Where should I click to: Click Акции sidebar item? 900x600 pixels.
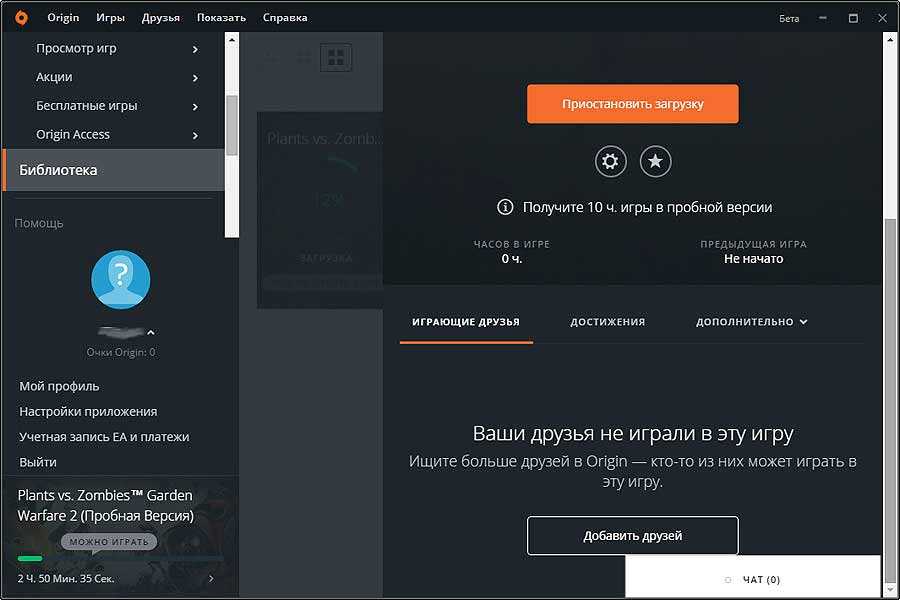point(55,77)
